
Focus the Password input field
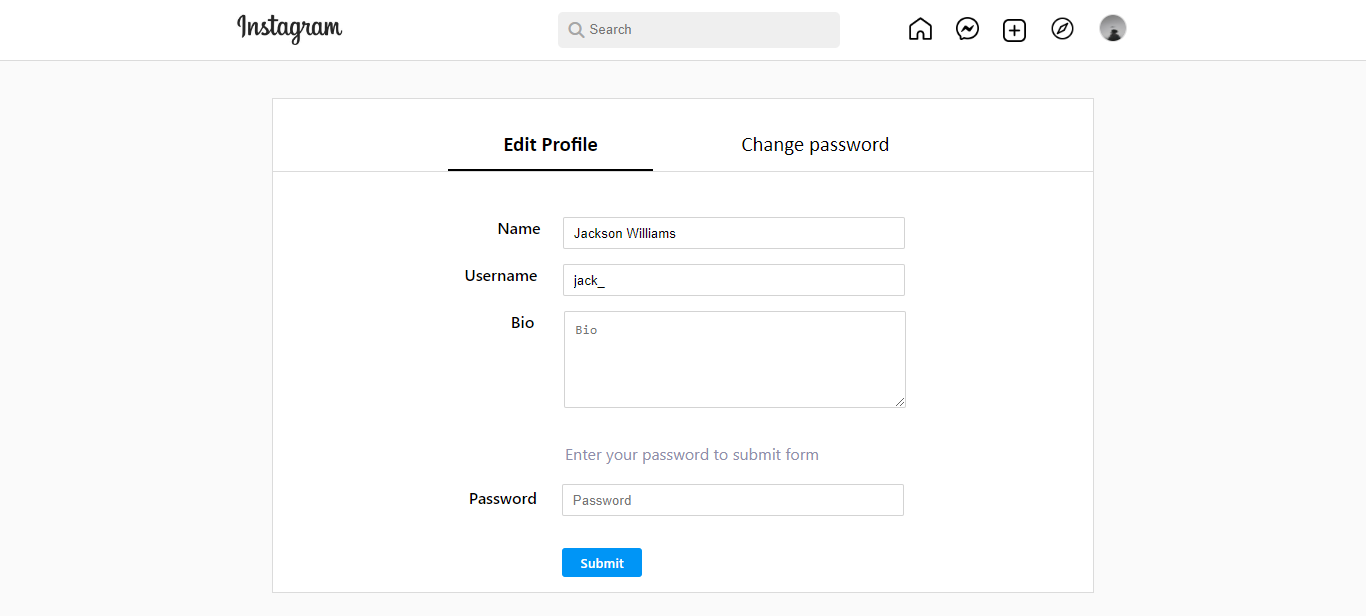(x=732, y=499)
